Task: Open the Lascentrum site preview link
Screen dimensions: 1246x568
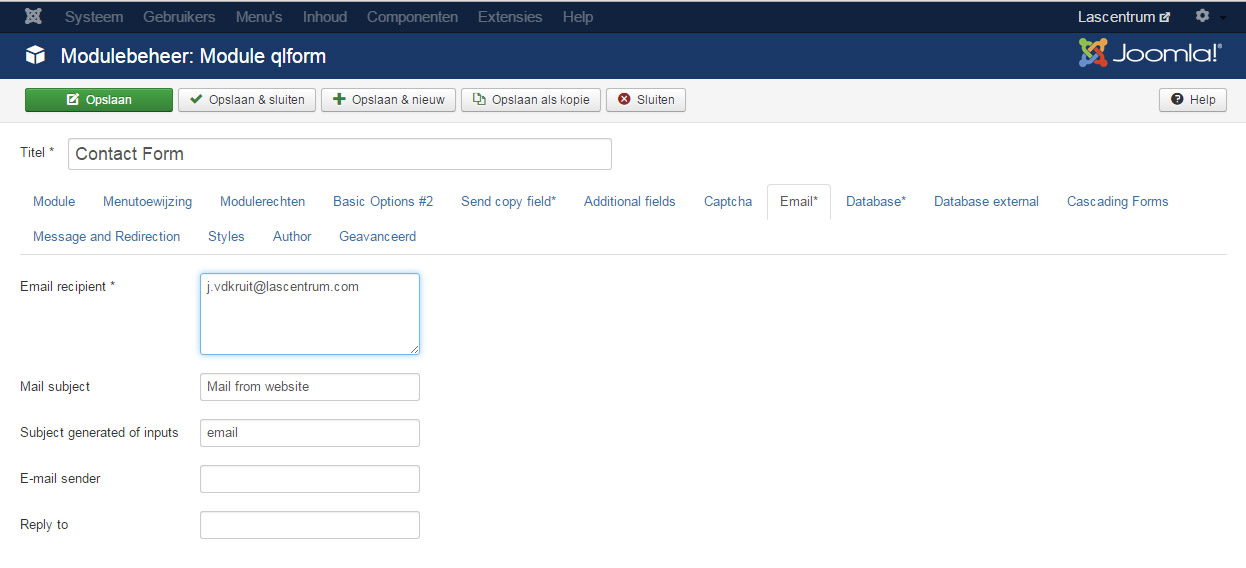Action: point(1123,17)
